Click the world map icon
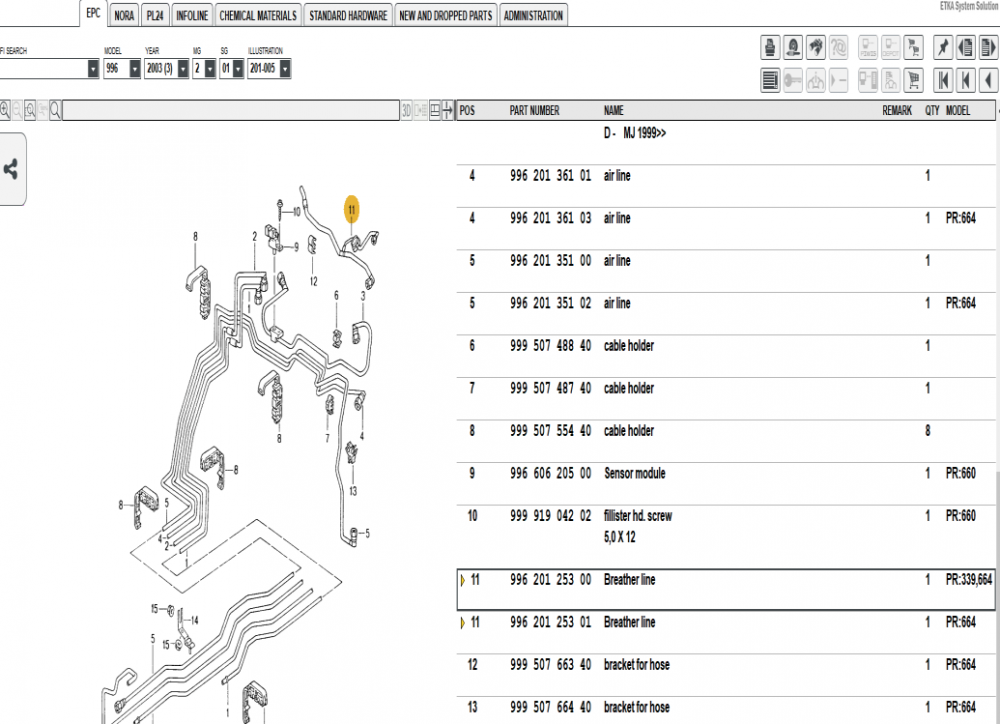 click(x=816, y=47)
